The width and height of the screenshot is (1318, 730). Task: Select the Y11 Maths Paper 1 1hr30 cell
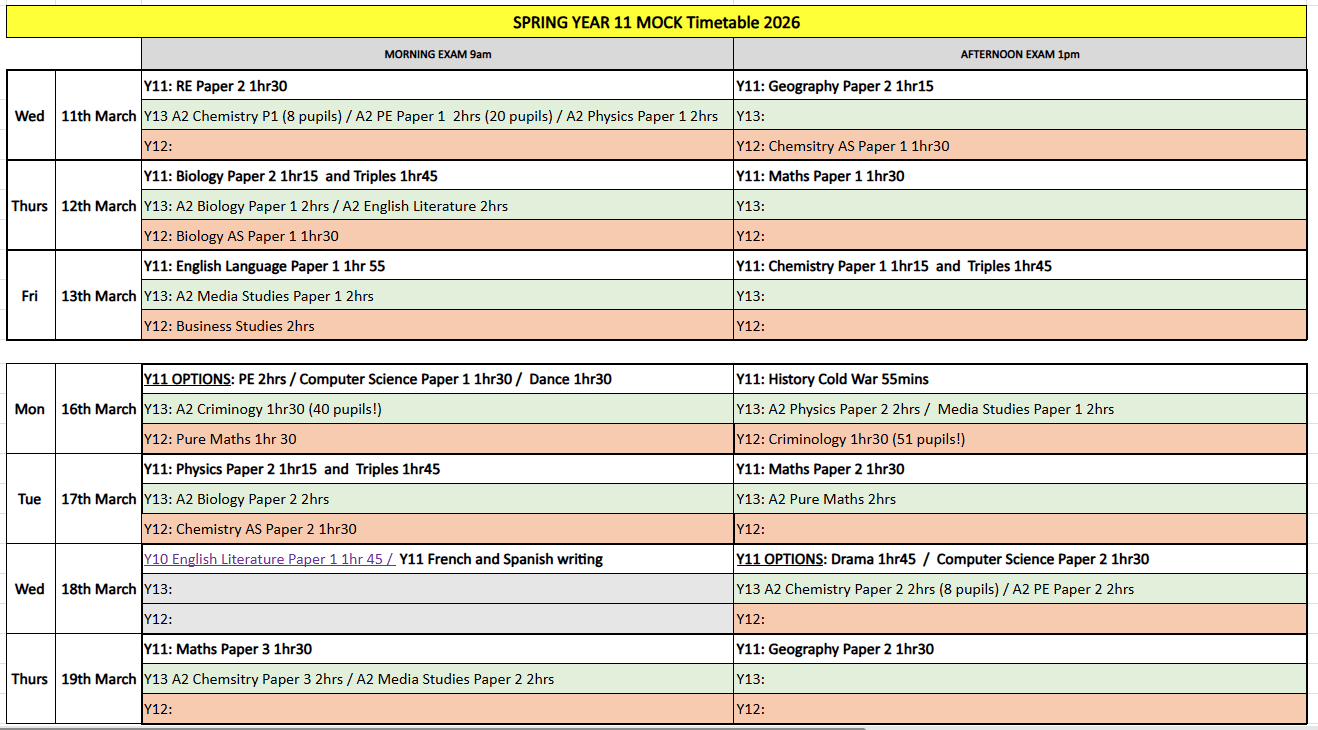tap(820, 176)
